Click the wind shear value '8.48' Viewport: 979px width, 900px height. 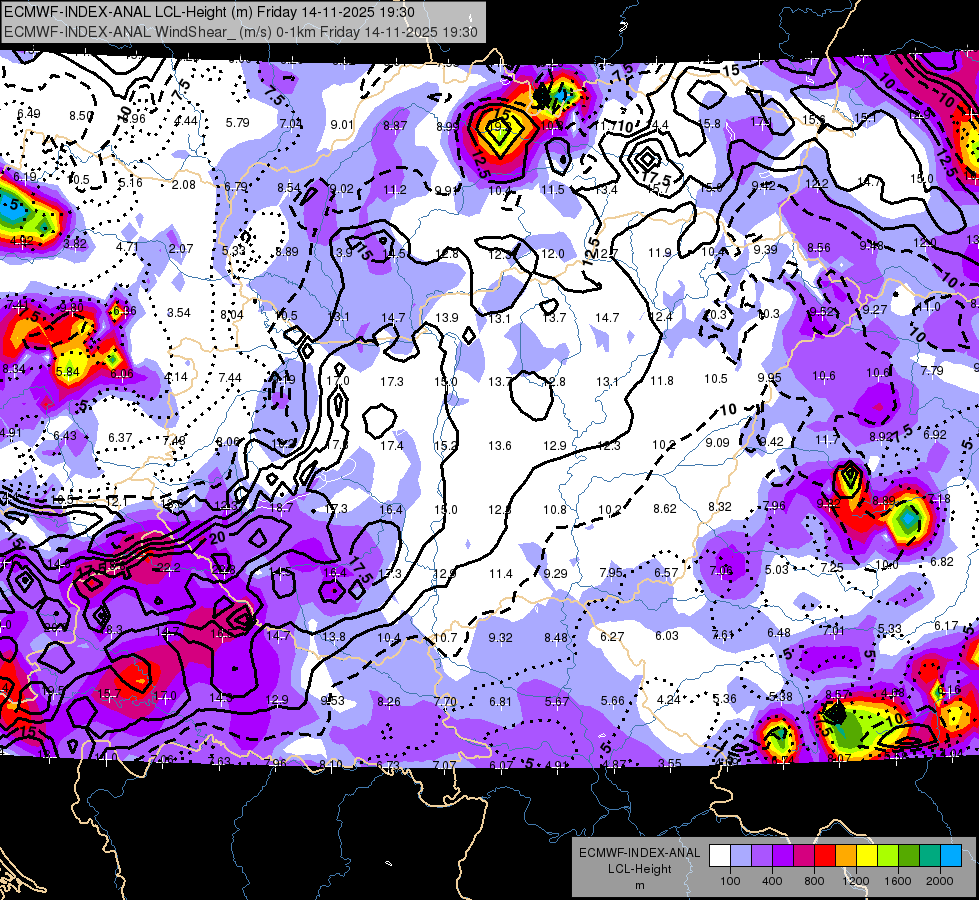[556, 637]
